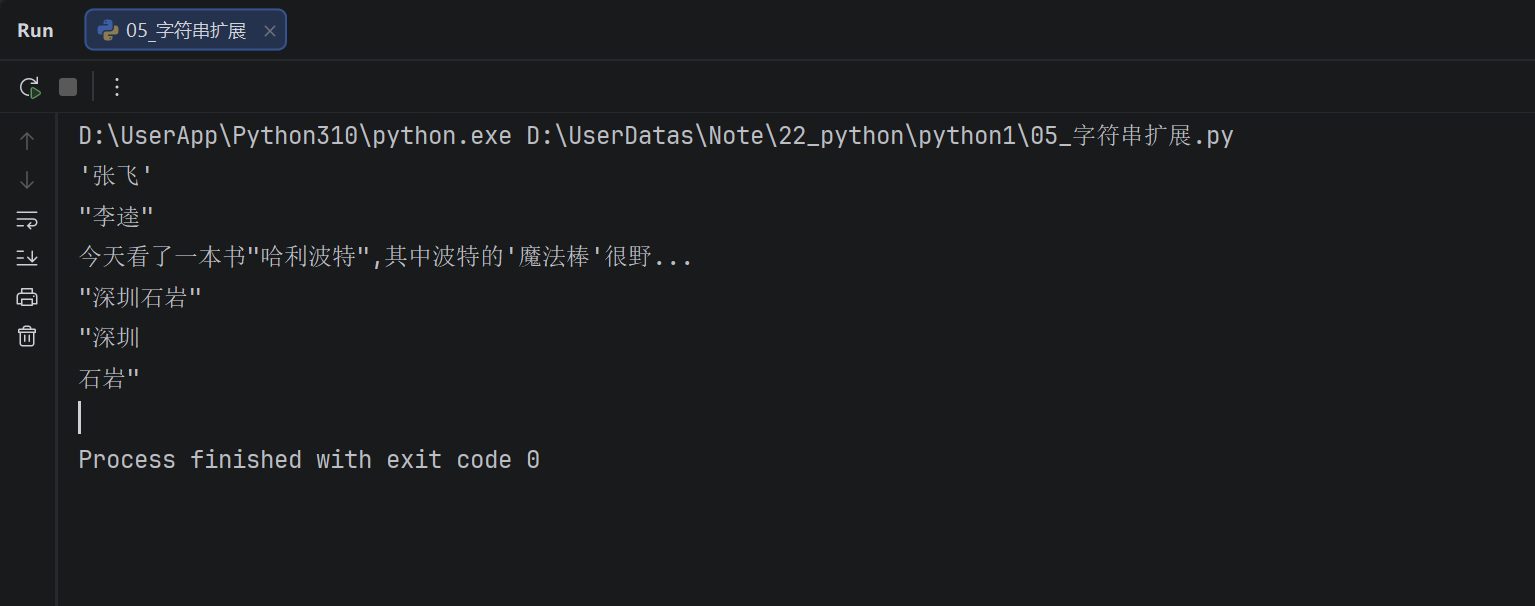Toggle soft-wrap for console output

point(27,219)
